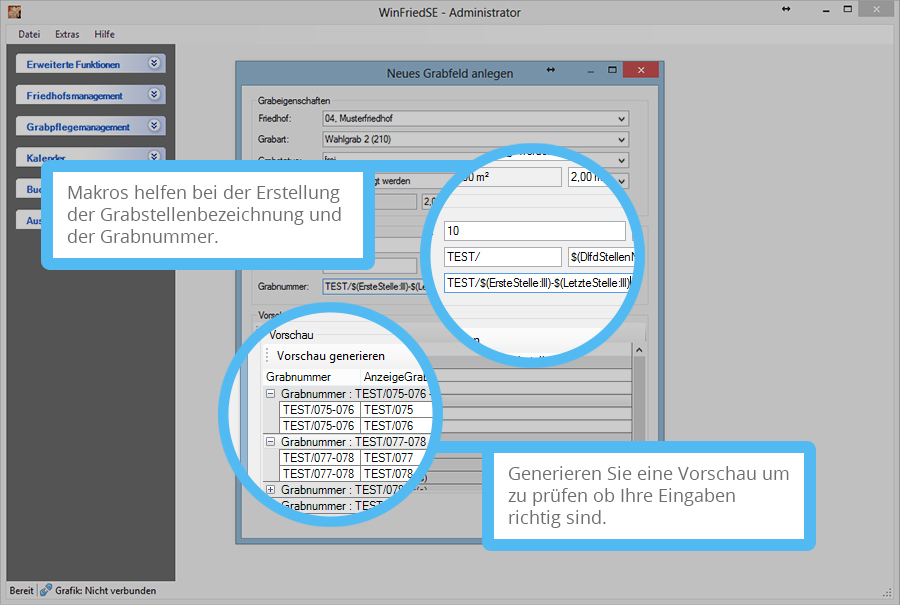Image resolution: width=900 pixels, height=605 pixels.
Task: Expand the collapsed Grabnummer TEST/079 group
Action: click(x=271, y=490)
